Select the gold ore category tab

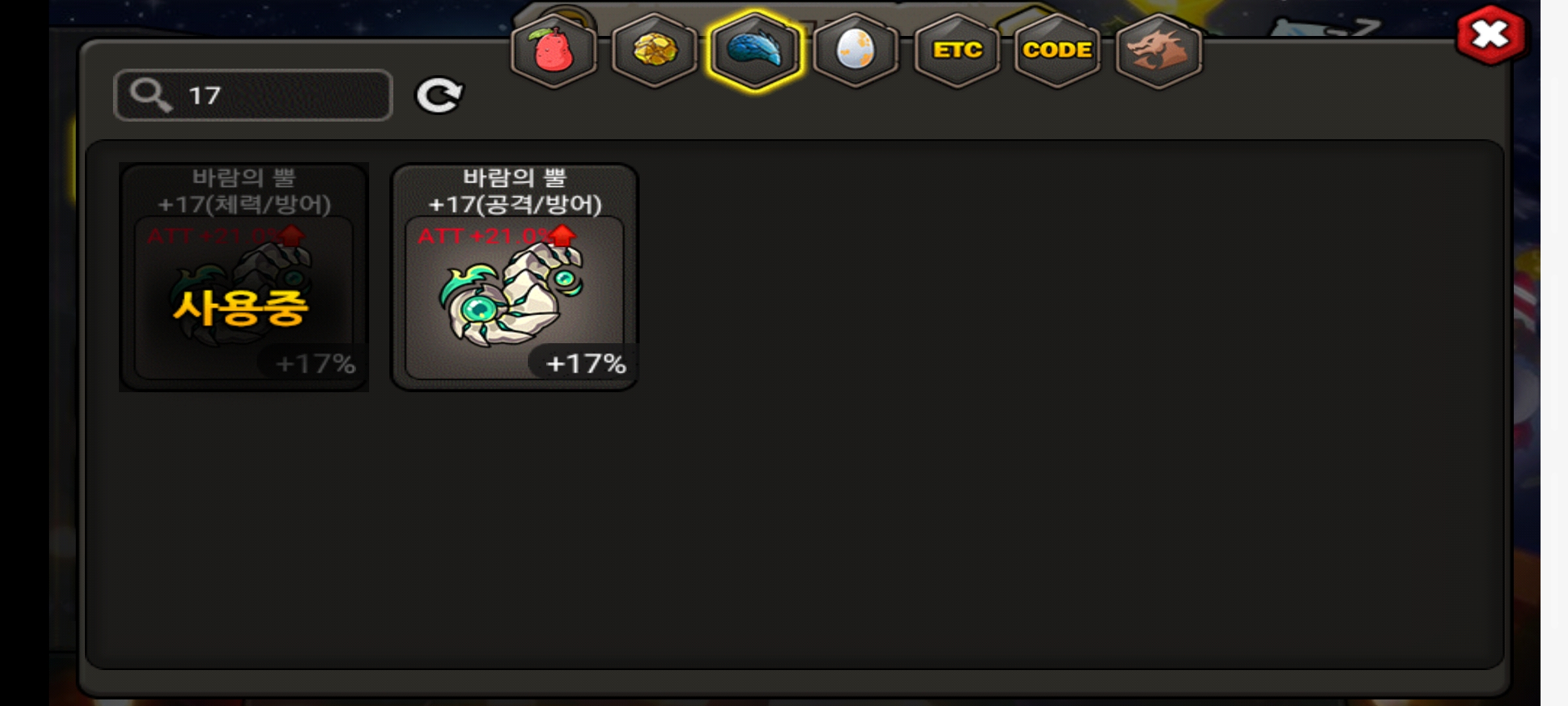(x=655, y=50)
